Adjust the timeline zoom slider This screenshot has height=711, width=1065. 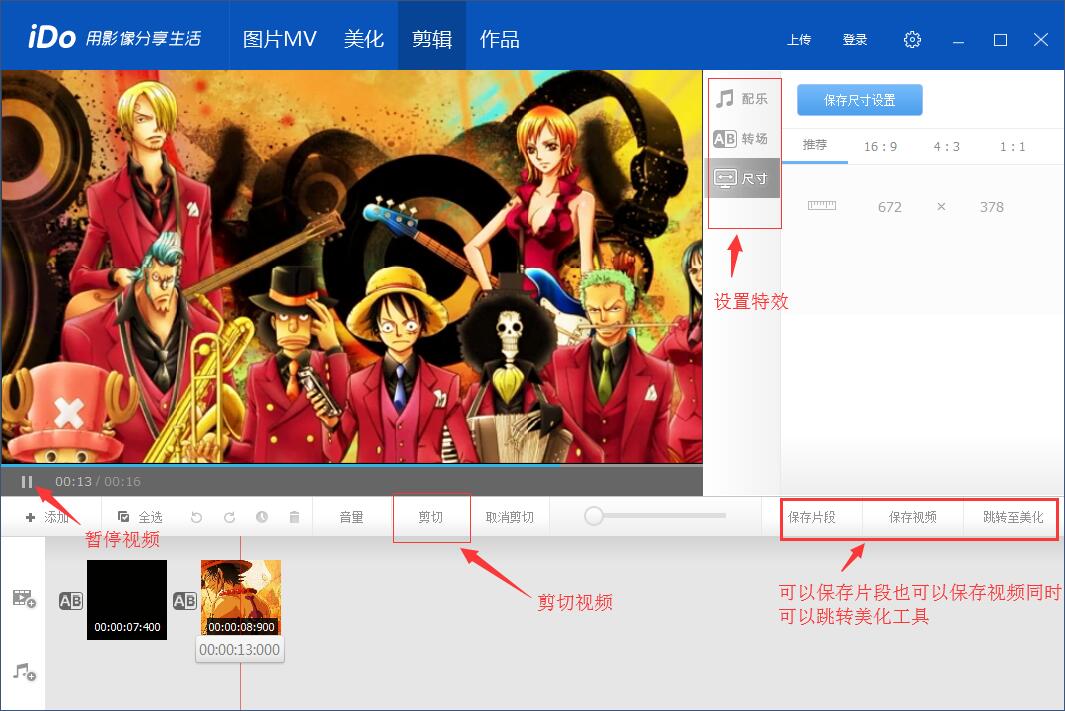pyautogui.click(x=594, y=516)
